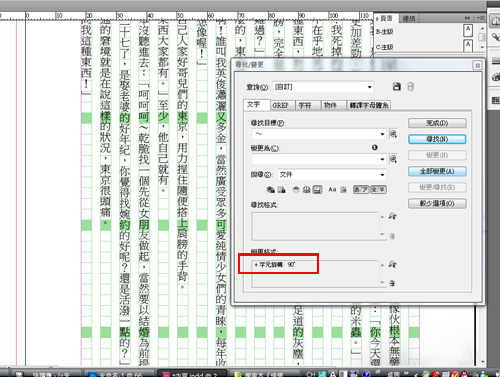Click the info icon above change-to field

(375, 147)
